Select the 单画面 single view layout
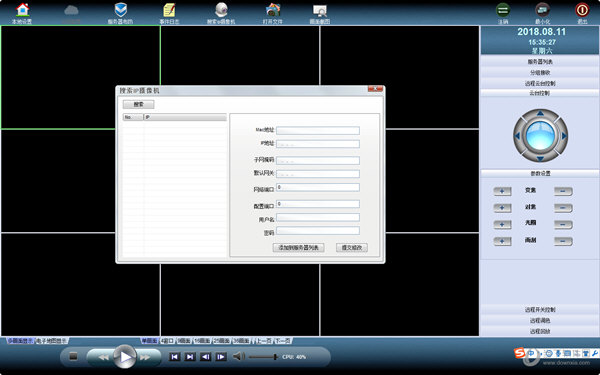Screen dimensions: 600x375 point(149,341)
